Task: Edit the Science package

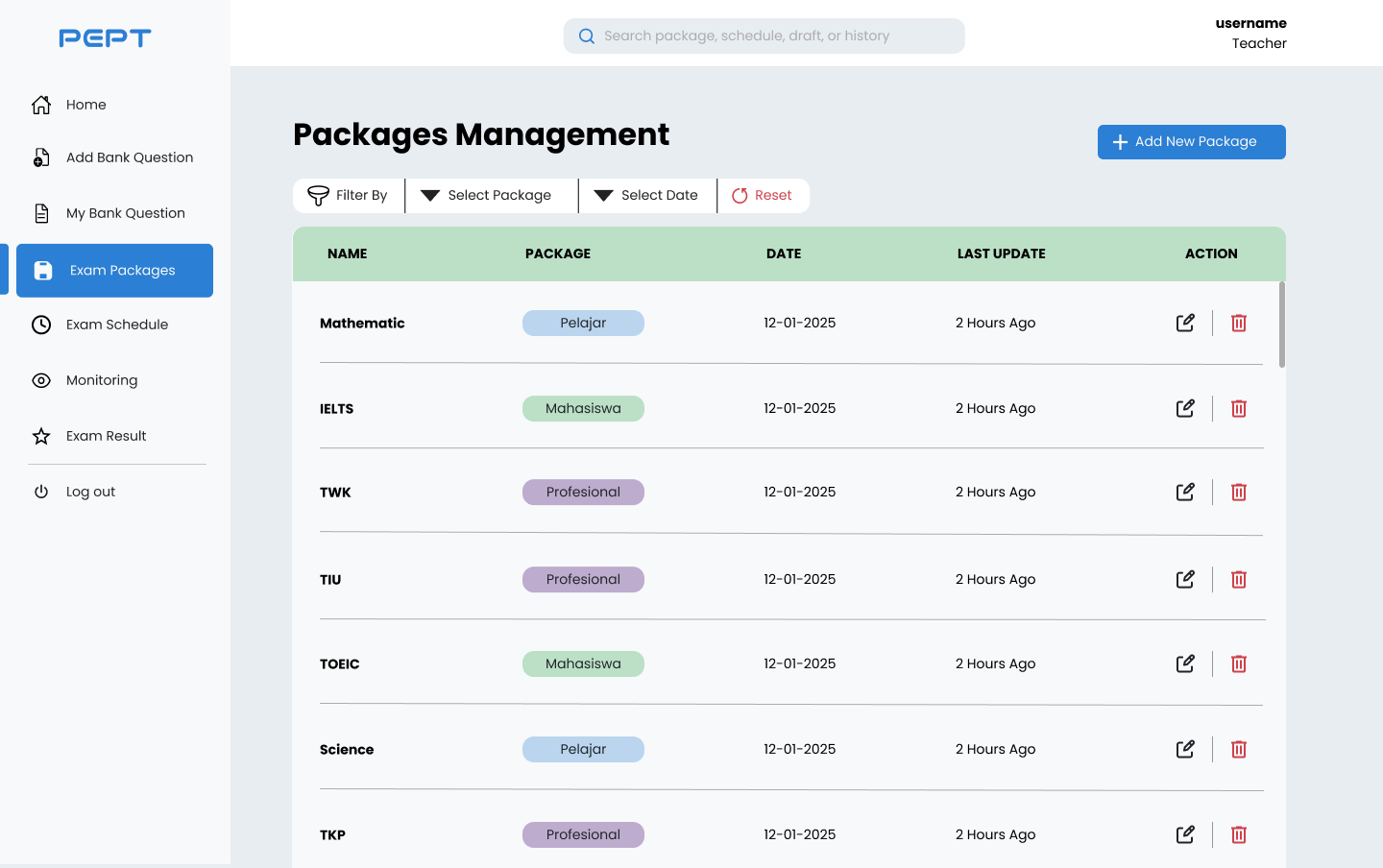Action: tap(1185, 749)
